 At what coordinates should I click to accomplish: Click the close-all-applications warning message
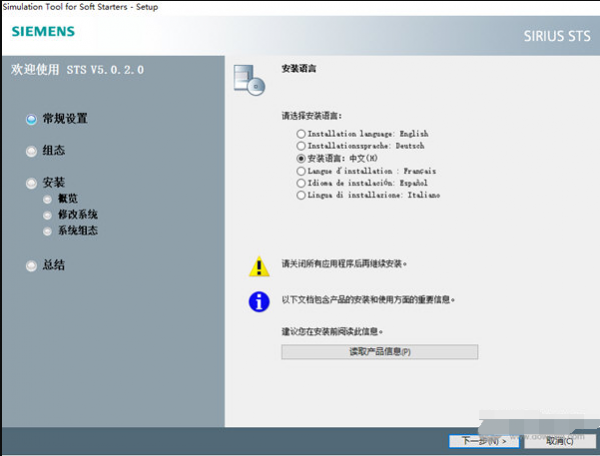tap(344, 264)
